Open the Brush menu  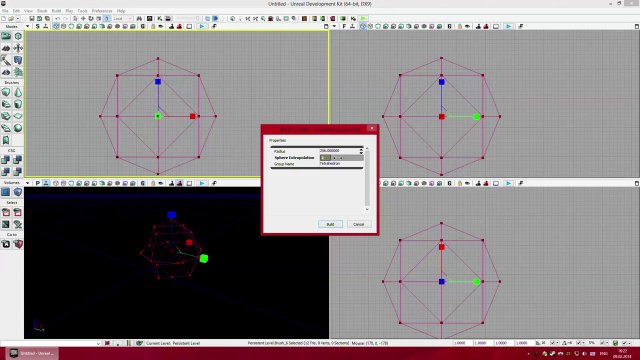(42, 11)
